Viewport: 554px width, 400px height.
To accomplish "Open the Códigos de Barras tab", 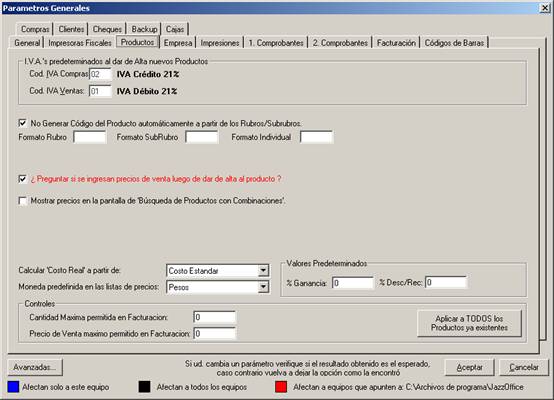I will coord(454,43).
